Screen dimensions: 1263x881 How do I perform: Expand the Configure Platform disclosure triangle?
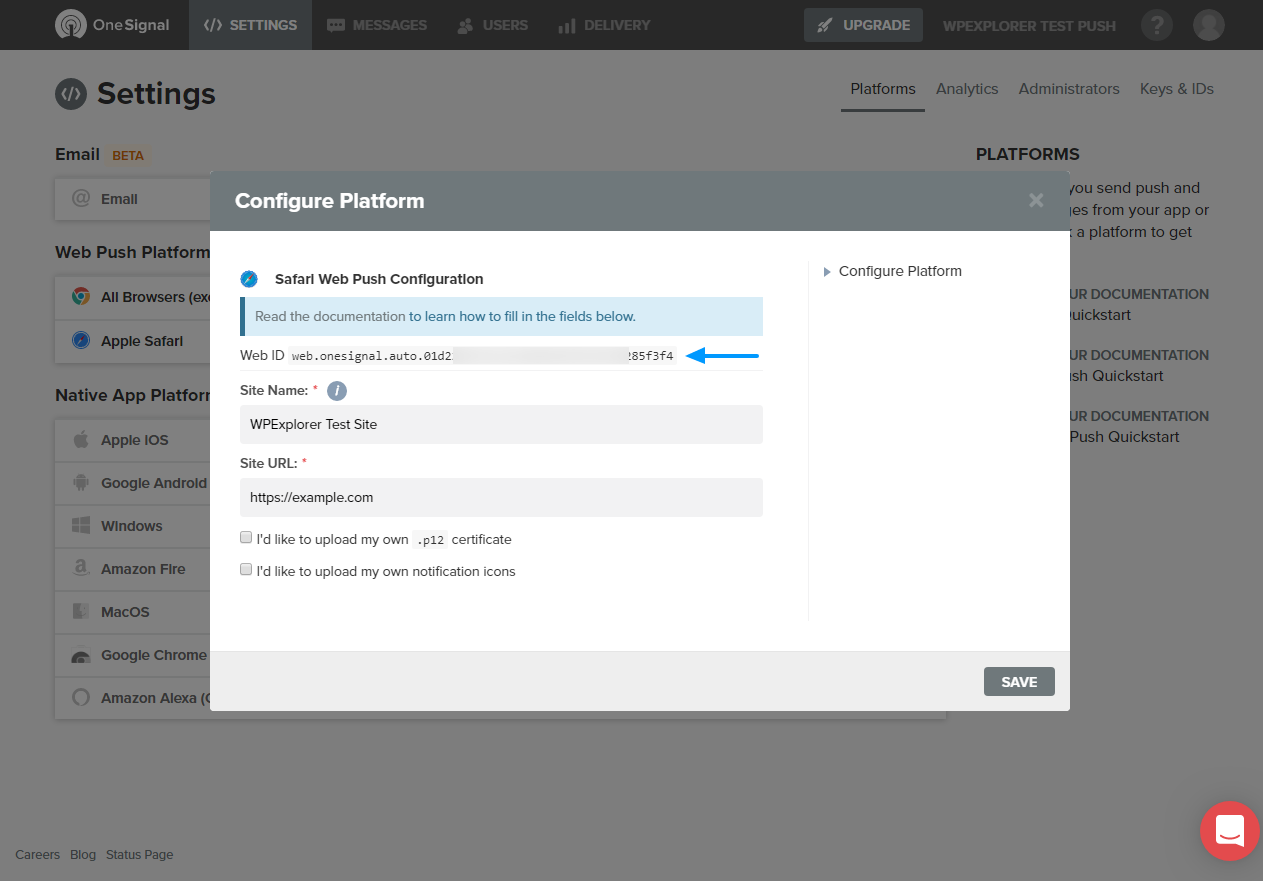[827, 272]
